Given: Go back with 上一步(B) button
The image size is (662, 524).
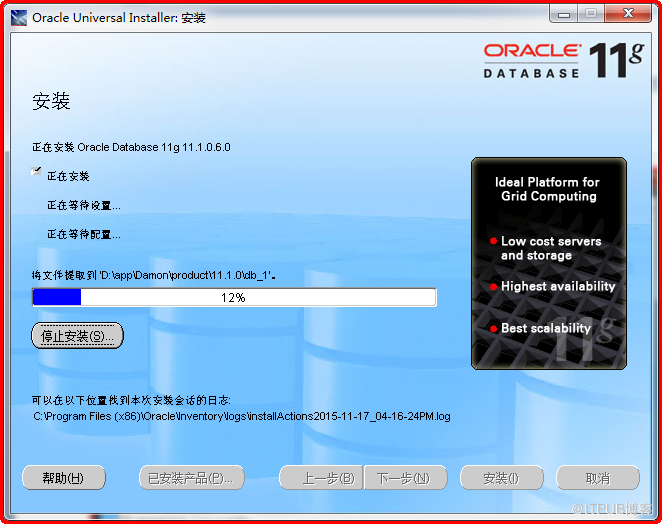Looking at the screenshot, I should coord(321,478).
